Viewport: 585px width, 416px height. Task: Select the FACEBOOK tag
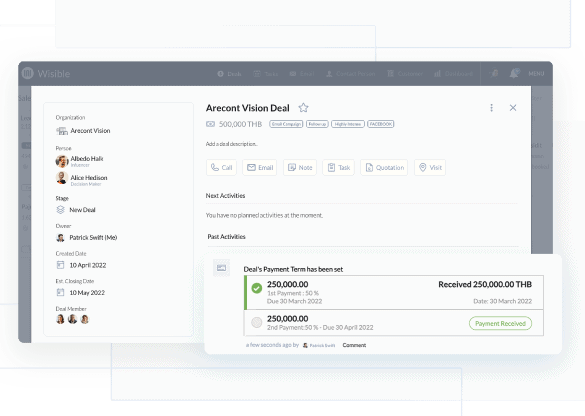tap(381, 124)
